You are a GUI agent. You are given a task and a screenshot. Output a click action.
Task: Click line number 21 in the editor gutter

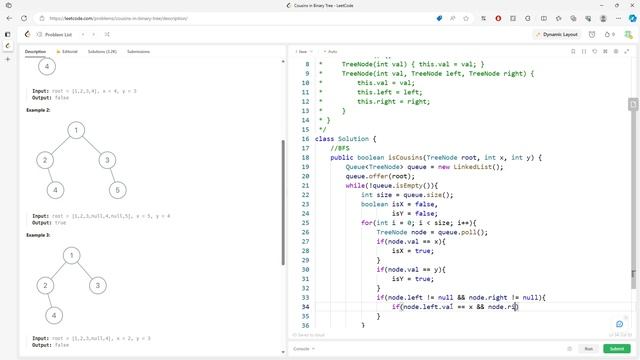(305, 186)
